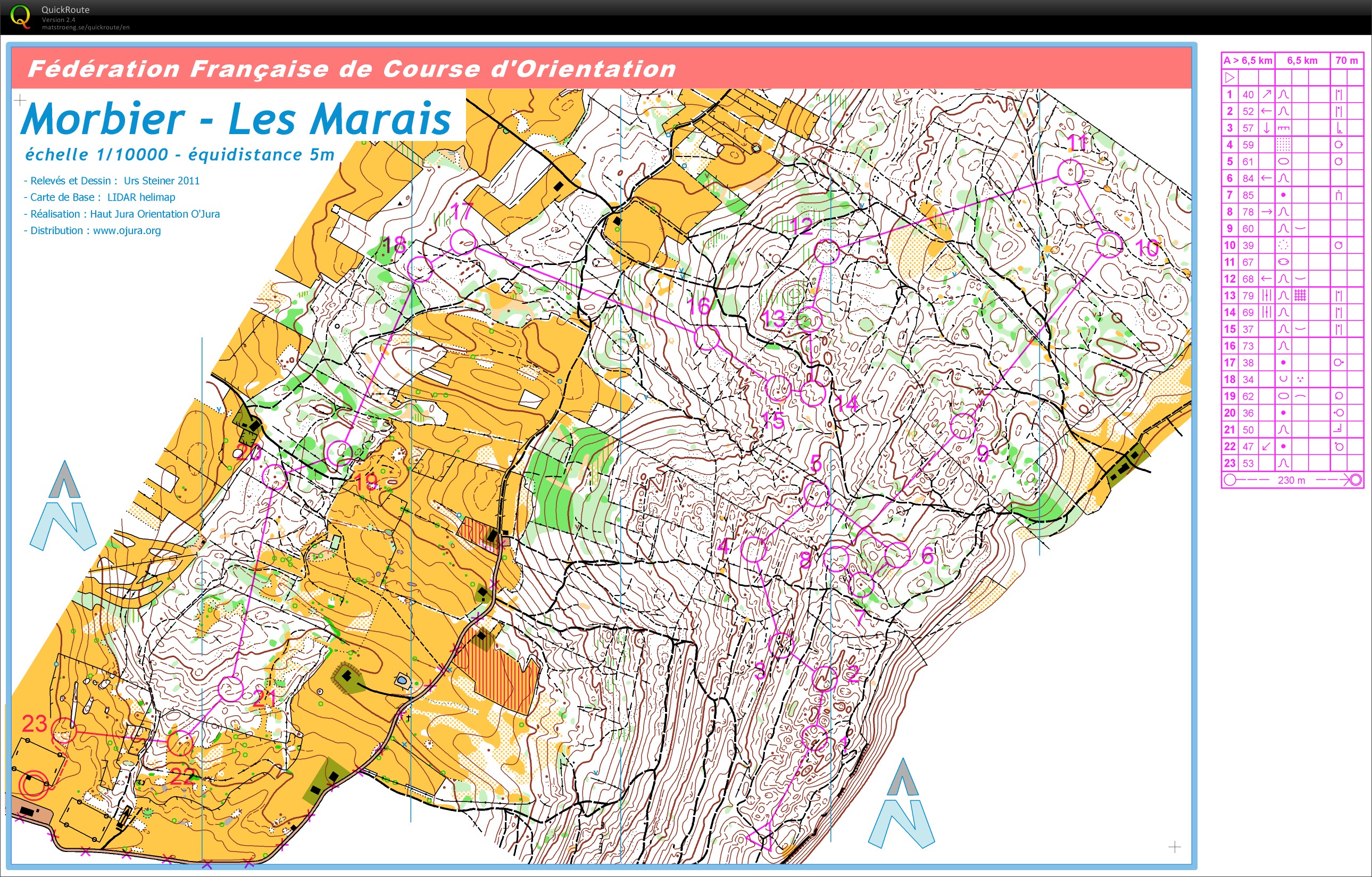
Task: Click the '230 m' finish distance text
Action: [1291, 481]
